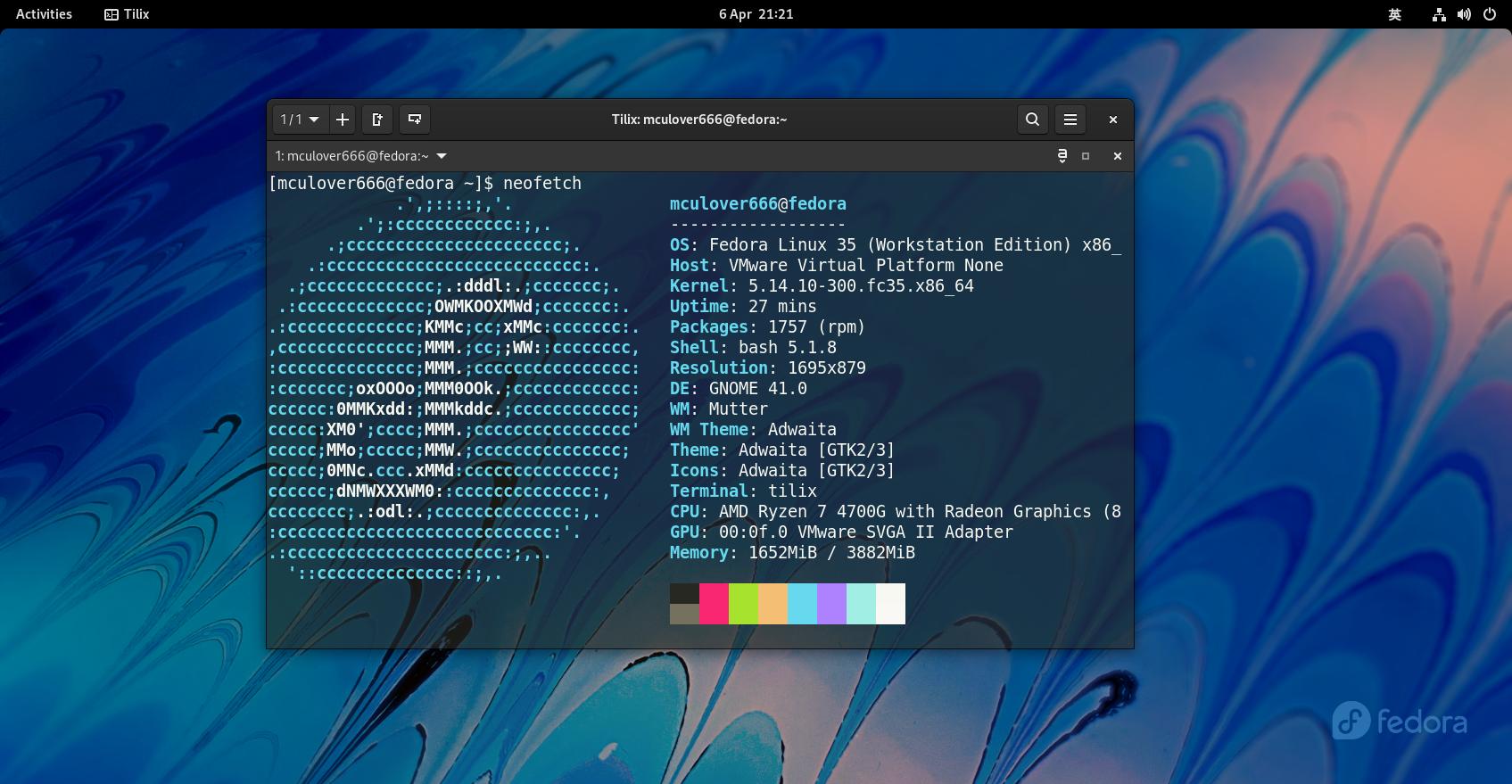Open the terminal search icon
Screen dimensions: 1512x784
tap(1032, 120)
